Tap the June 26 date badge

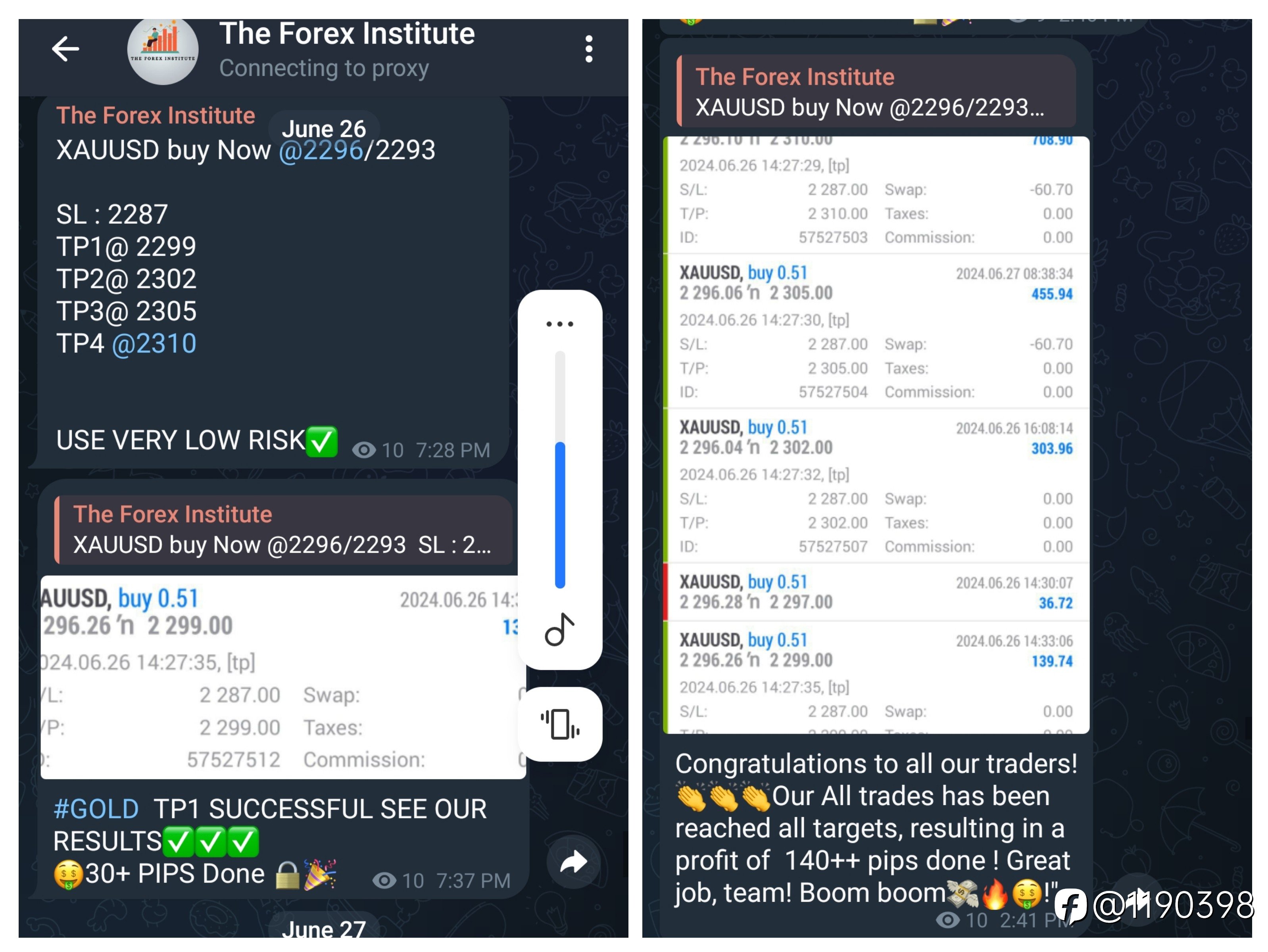pos(324,129)
